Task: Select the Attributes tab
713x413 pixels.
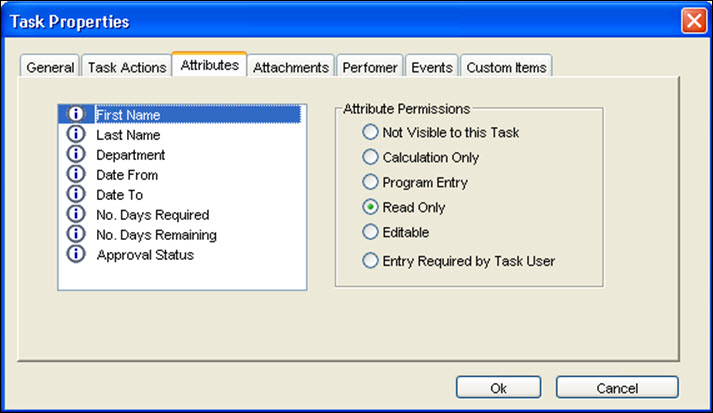Action: pos(210,65)
